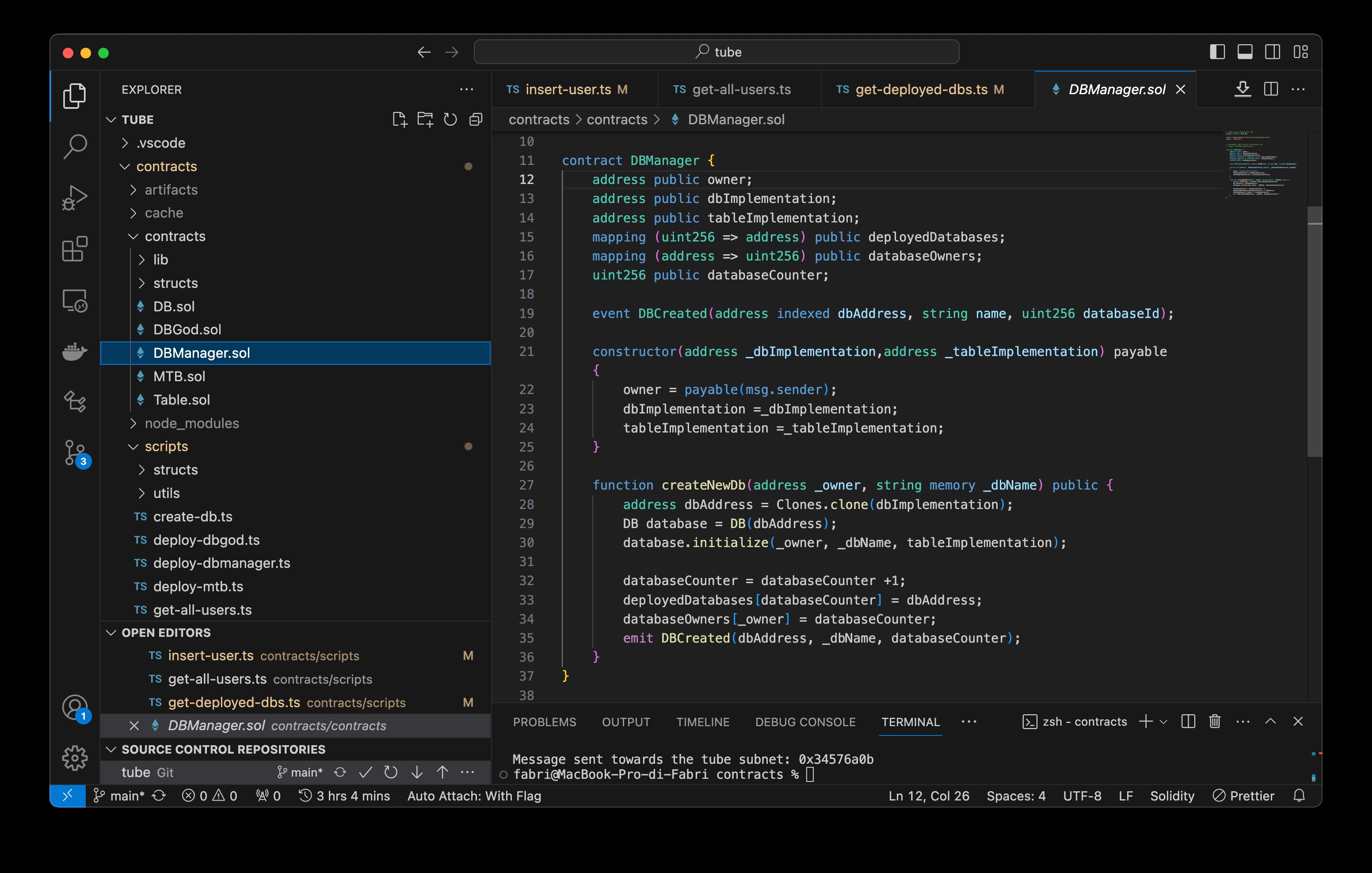Pull changes with down arrow in tube repo
This screenshot has width=1372, height=873.
click(x=416, y=772)
